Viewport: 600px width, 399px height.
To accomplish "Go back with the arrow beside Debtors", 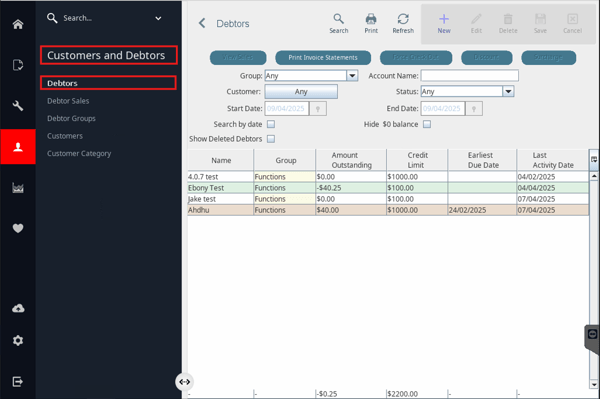I will pos(202,23).
